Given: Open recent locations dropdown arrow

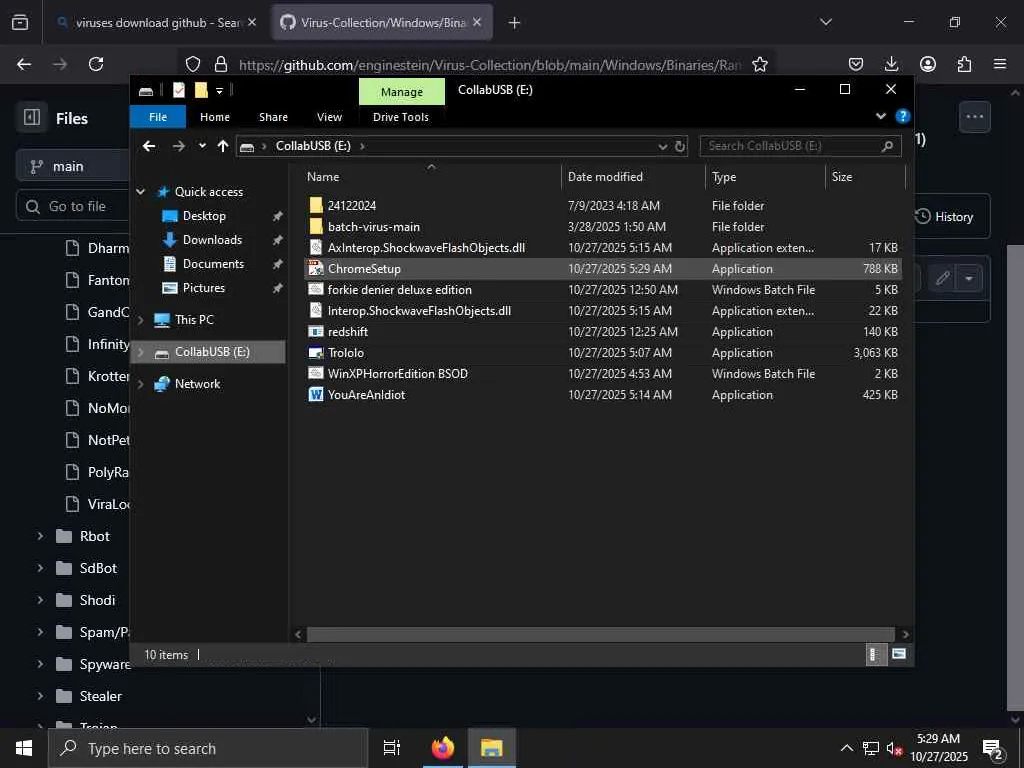Looking at the screenshot, I should (x=202, y=146).
